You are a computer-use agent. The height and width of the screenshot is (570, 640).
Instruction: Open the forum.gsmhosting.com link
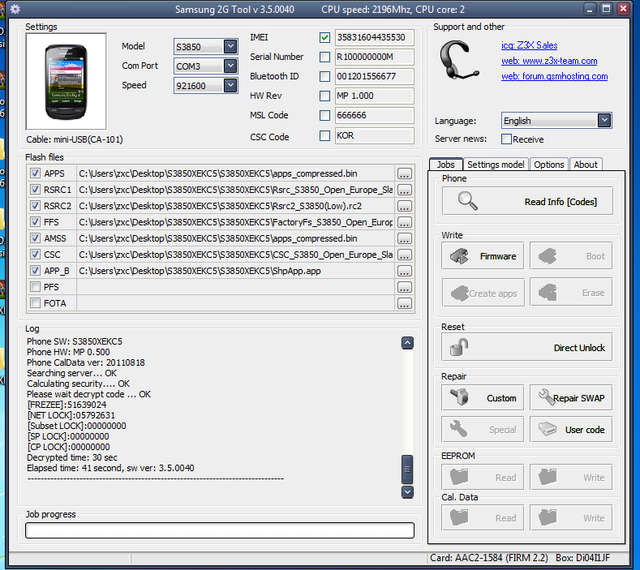[554, 76]
